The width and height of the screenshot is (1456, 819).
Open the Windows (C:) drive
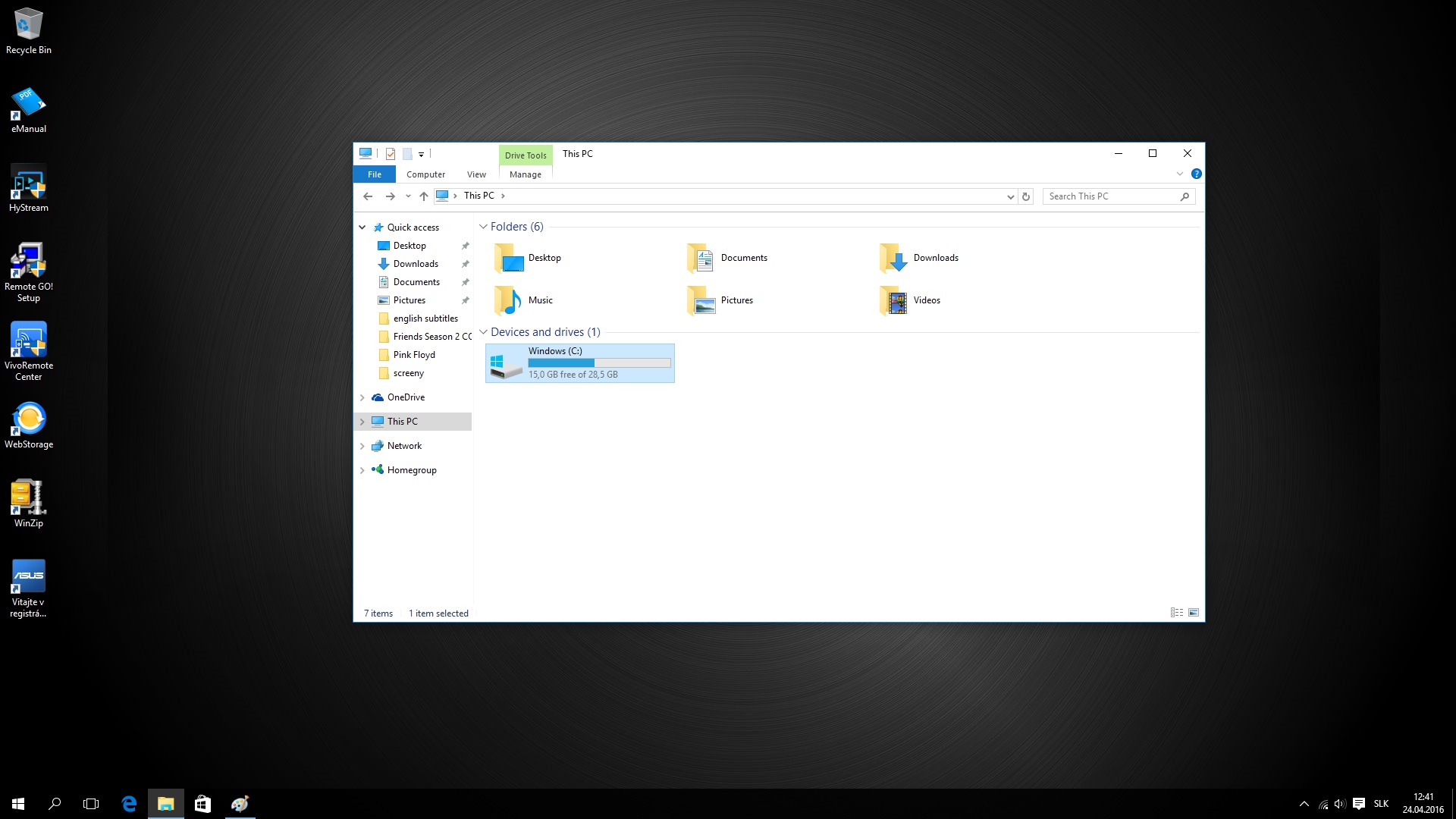tap(579, 363)
